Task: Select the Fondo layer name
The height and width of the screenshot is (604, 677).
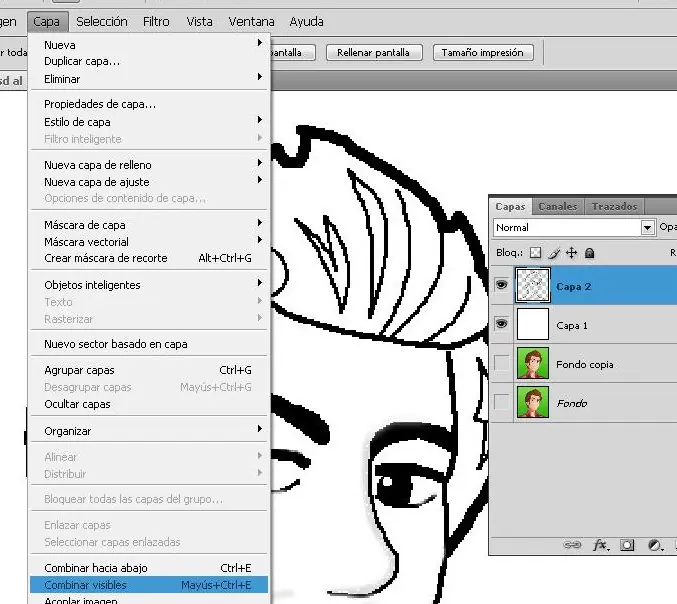Action: coord(572,403)
